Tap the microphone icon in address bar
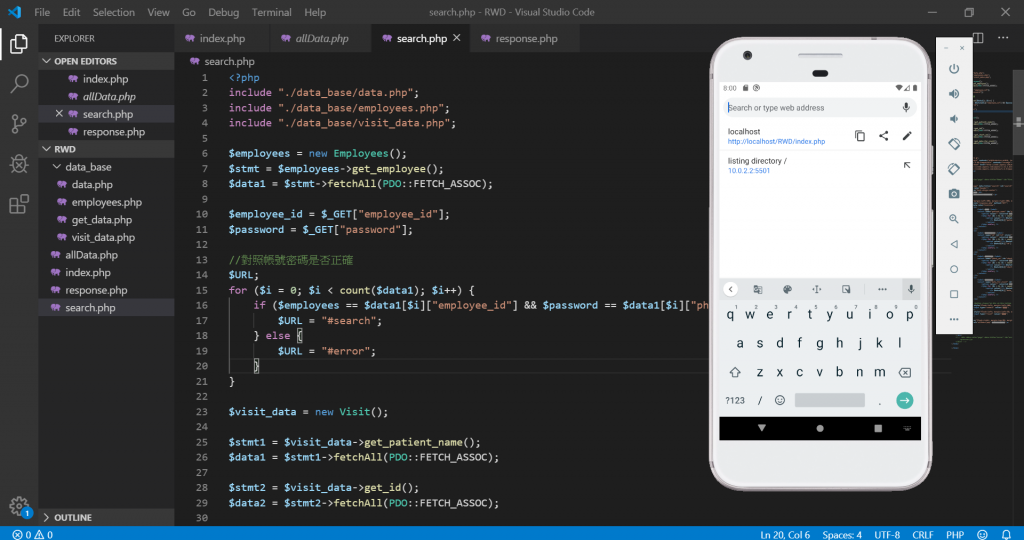Image resolution: width=1024 pixels, height=540 pixels. pyautogui.click(x=906, y=107)
